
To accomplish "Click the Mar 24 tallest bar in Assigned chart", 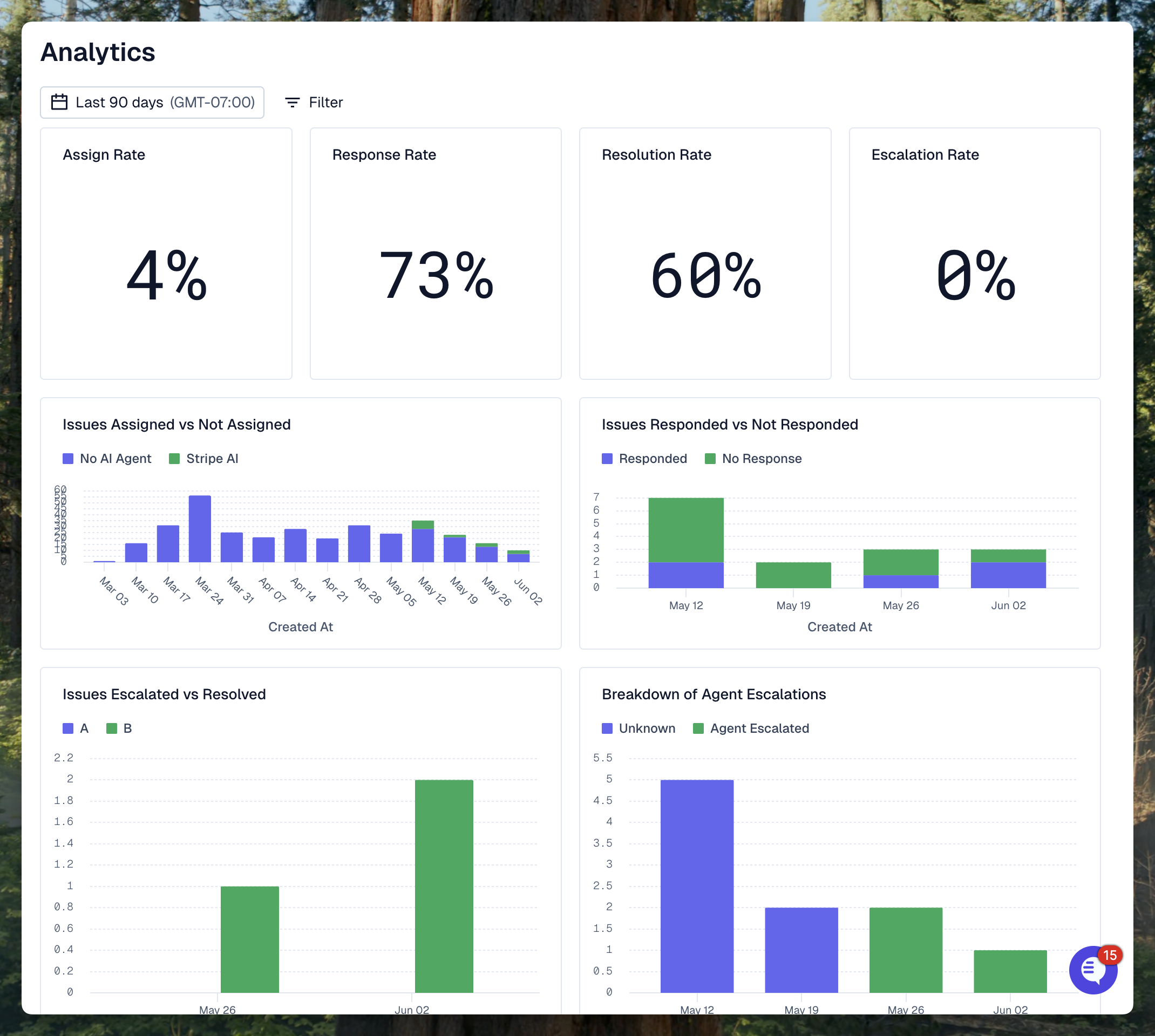I will tap(200, 529).
